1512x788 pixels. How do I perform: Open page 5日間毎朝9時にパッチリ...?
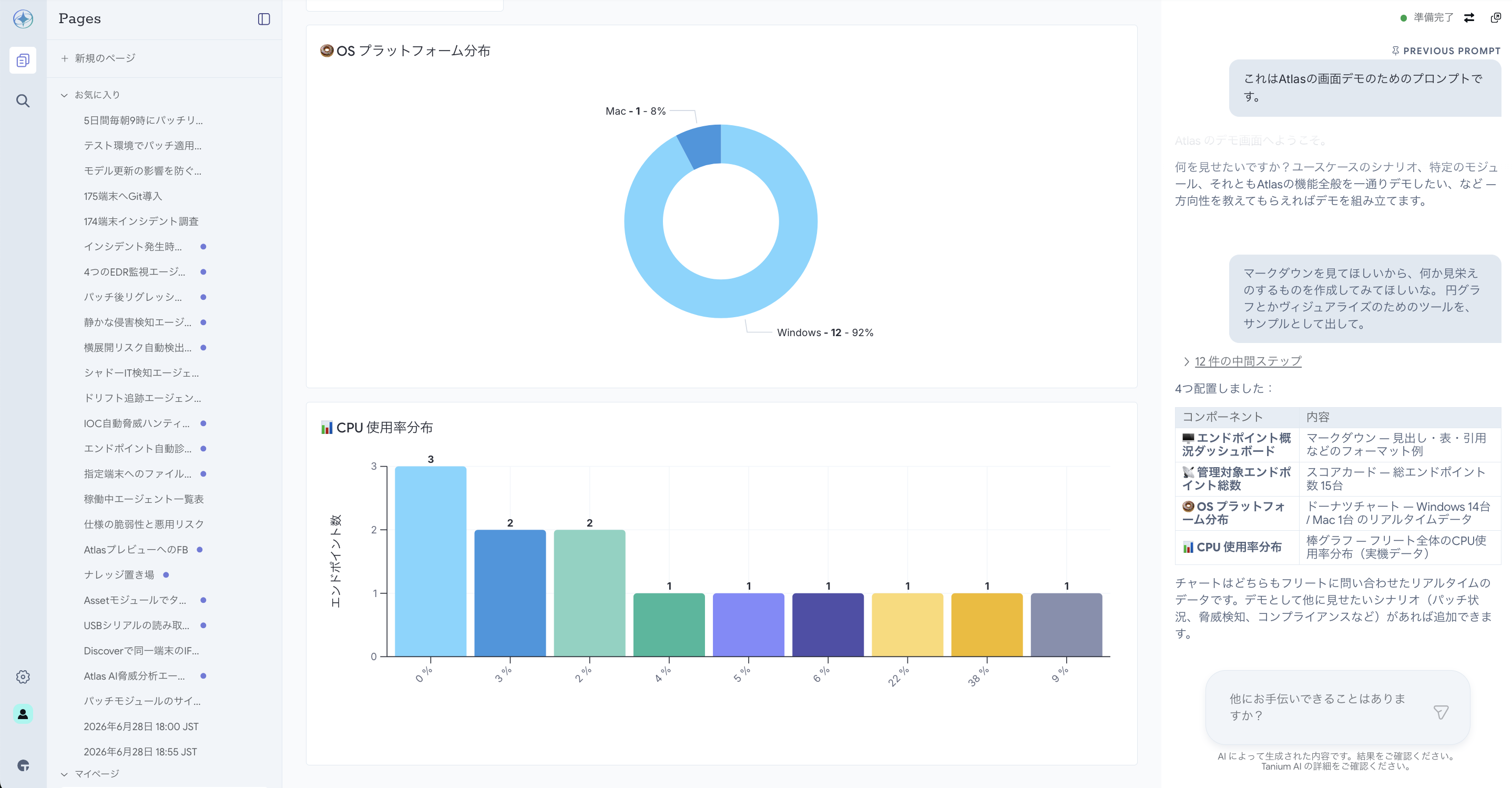click(x=143, y=120)
